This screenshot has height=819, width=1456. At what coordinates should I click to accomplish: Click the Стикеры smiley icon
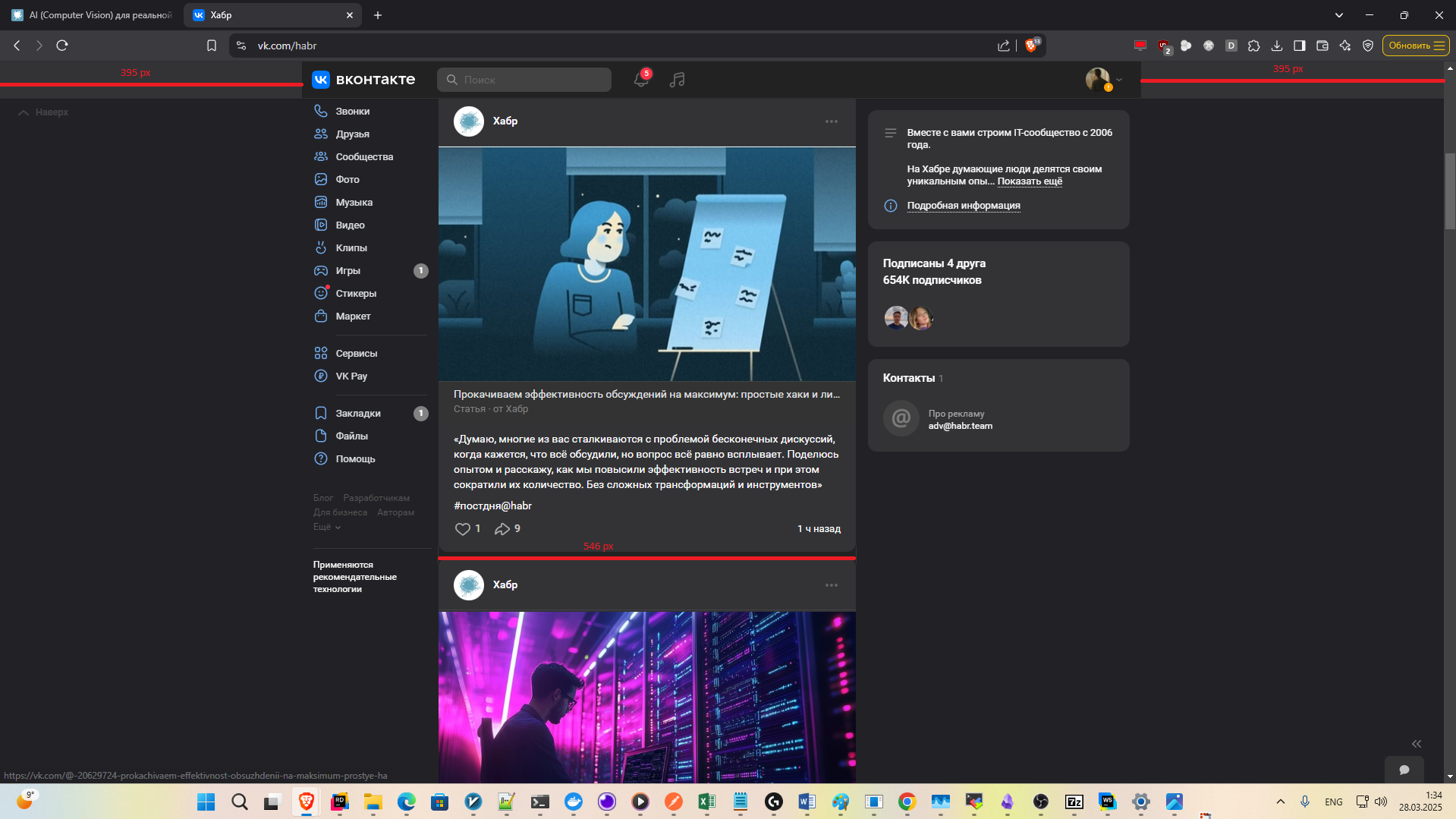point(321,293)
